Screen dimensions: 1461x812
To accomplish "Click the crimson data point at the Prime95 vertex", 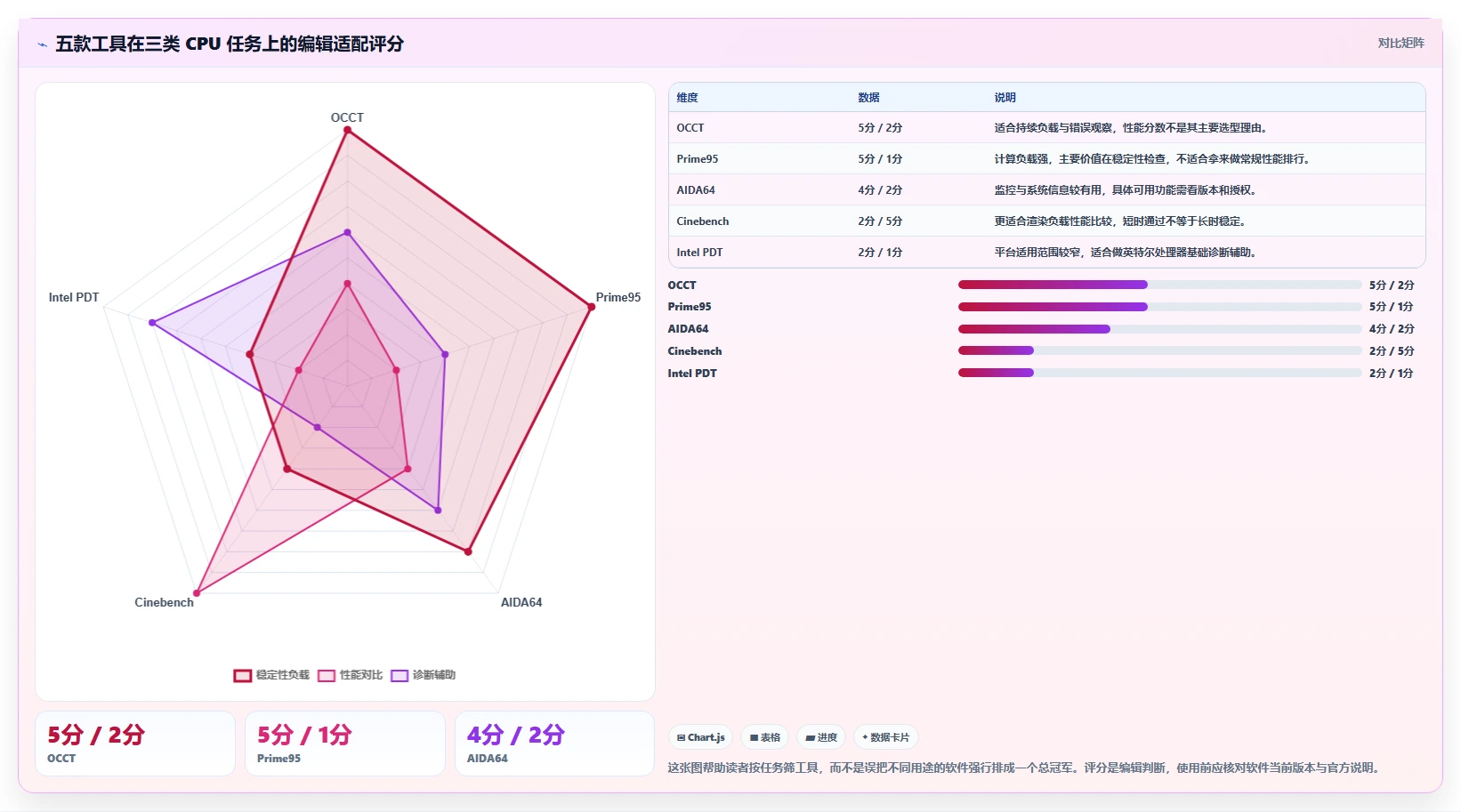I will tap(591, 307).
